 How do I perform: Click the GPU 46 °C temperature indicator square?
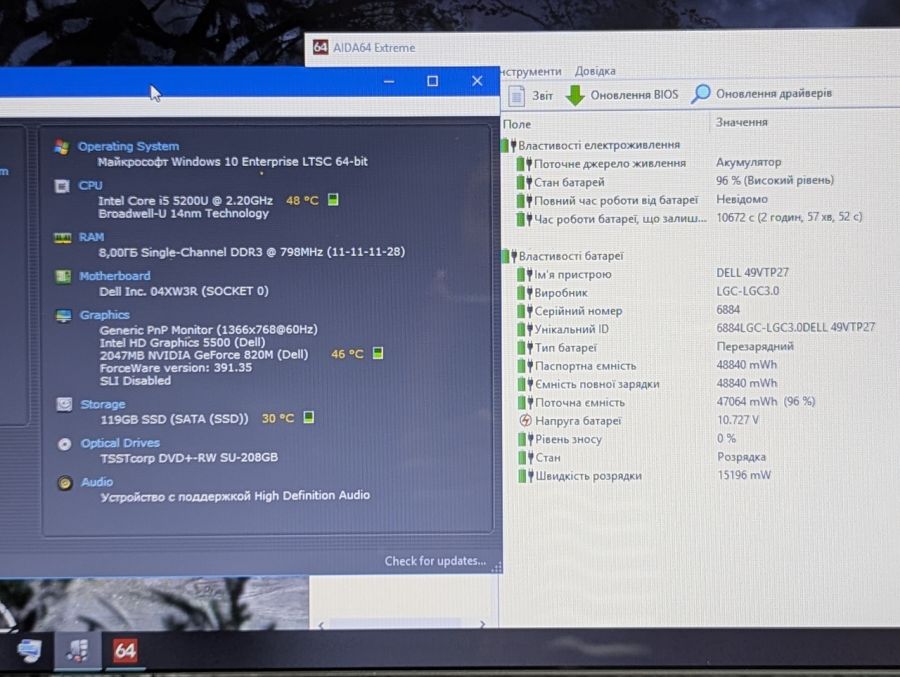click(x=378, y=353)
